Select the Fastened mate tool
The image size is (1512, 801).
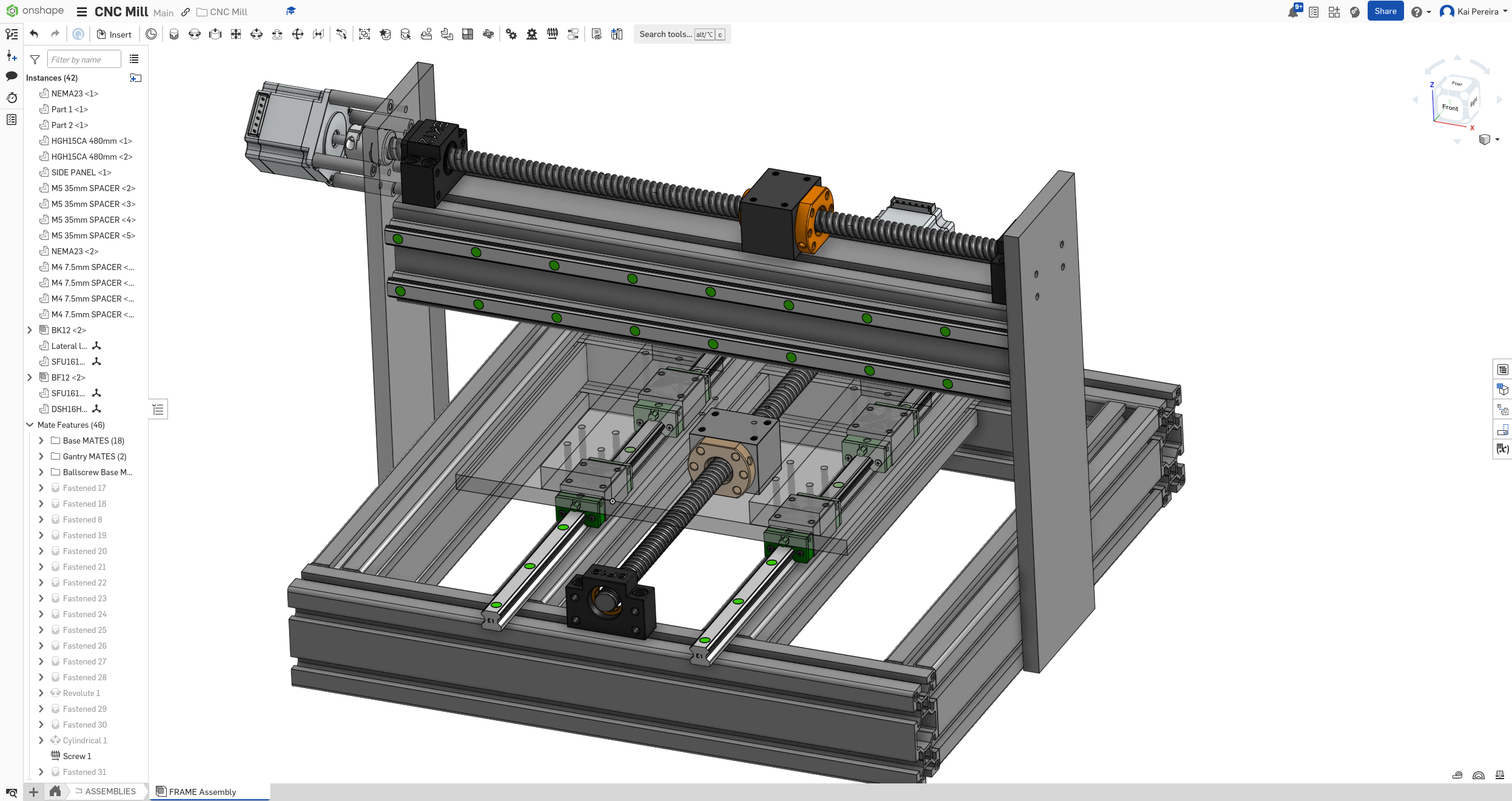coord(174,34)
